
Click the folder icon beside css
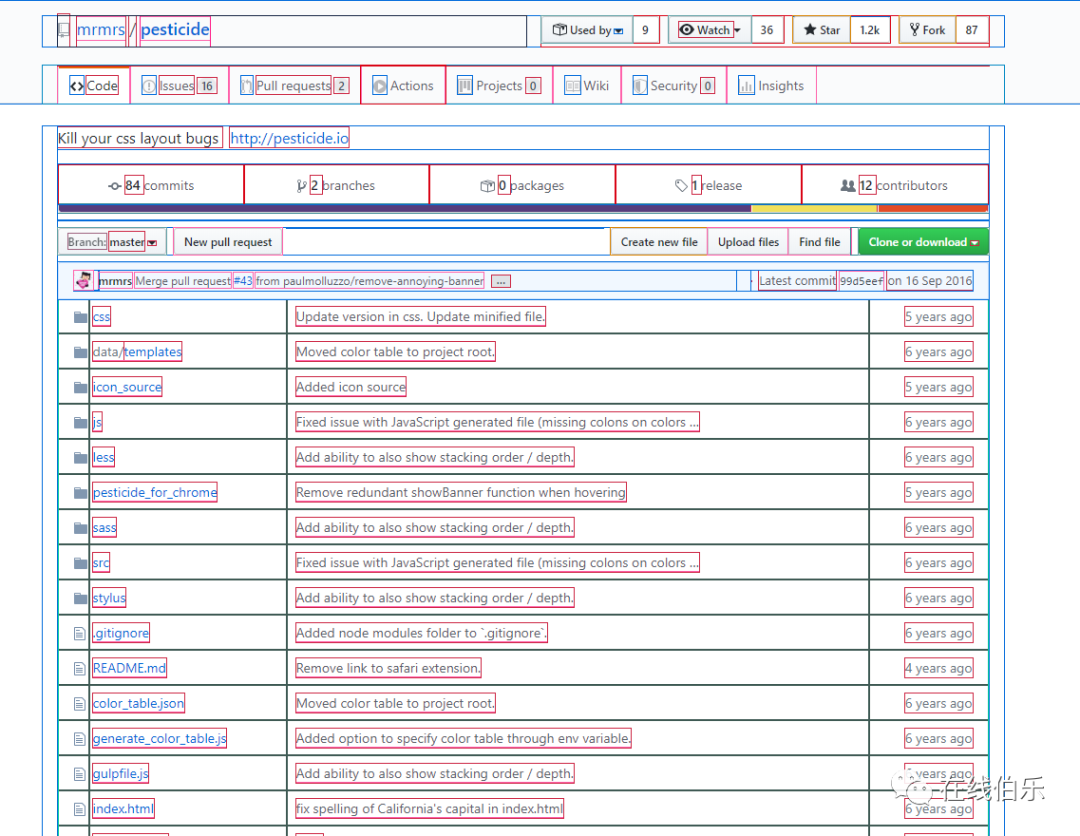coord(81,317)
